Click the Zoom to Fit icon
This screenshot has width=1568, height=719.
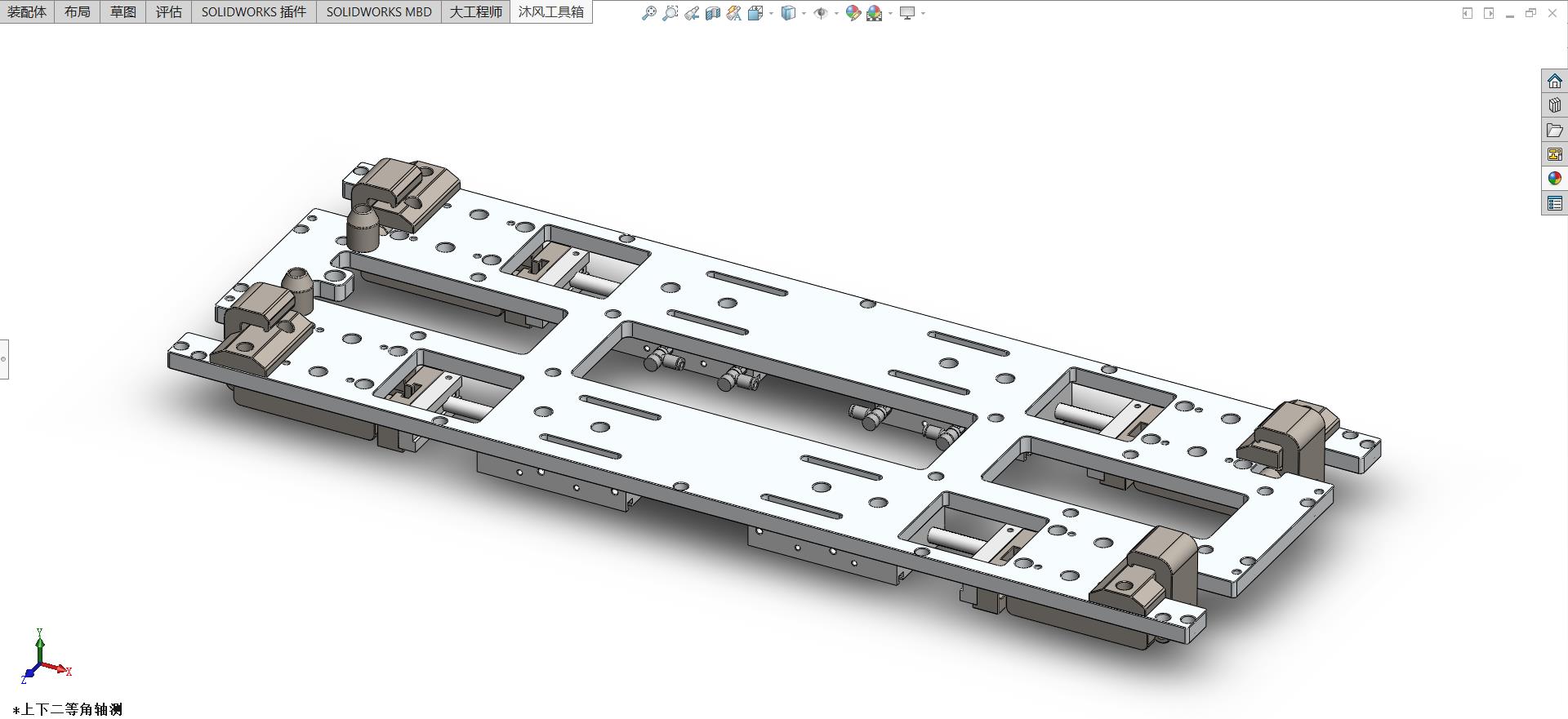click(x=649, y=13)
